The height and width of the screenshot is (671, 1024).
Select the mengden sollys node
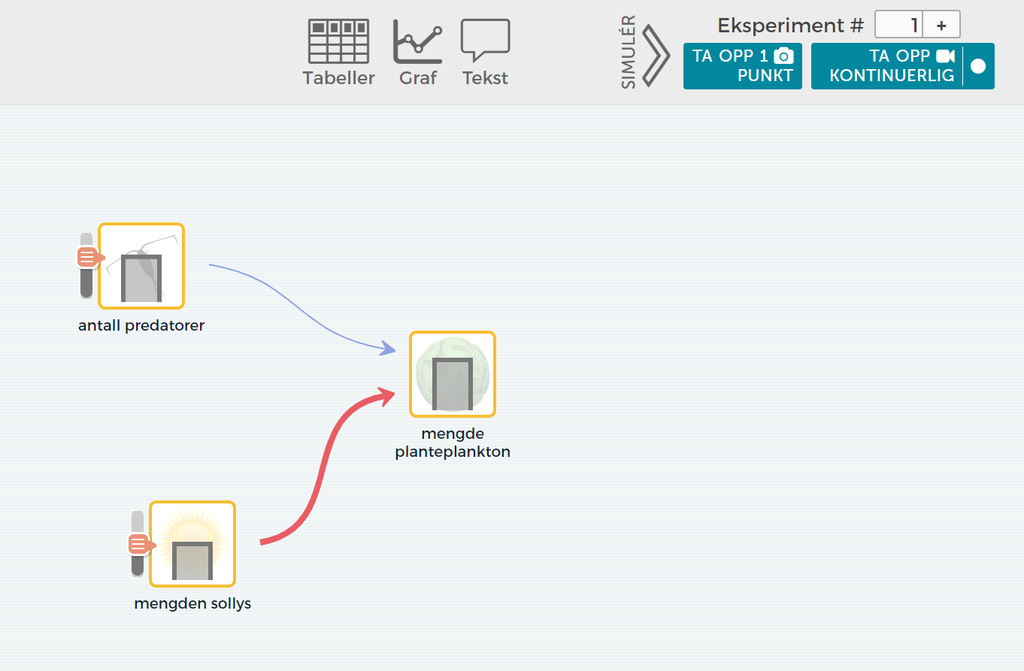point(192,544)
